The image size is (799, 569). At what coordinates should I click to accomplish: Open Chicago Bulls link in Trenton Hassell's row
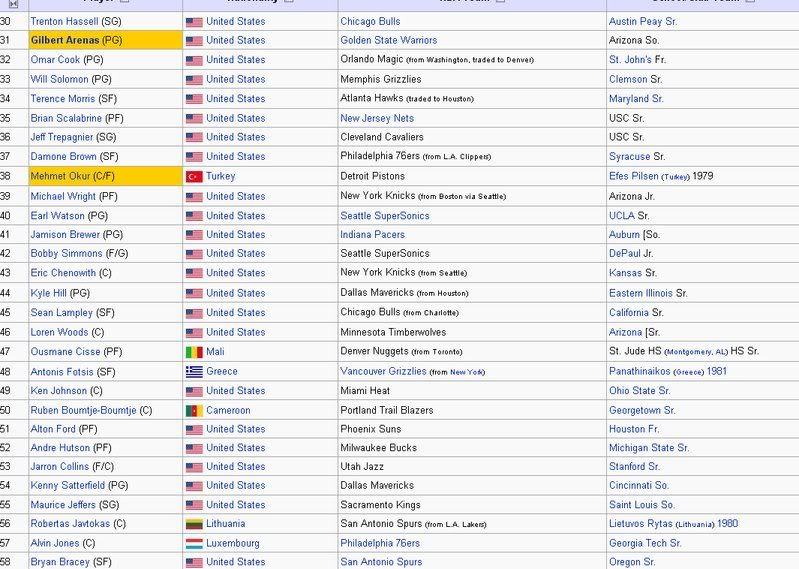click(370, 21)
